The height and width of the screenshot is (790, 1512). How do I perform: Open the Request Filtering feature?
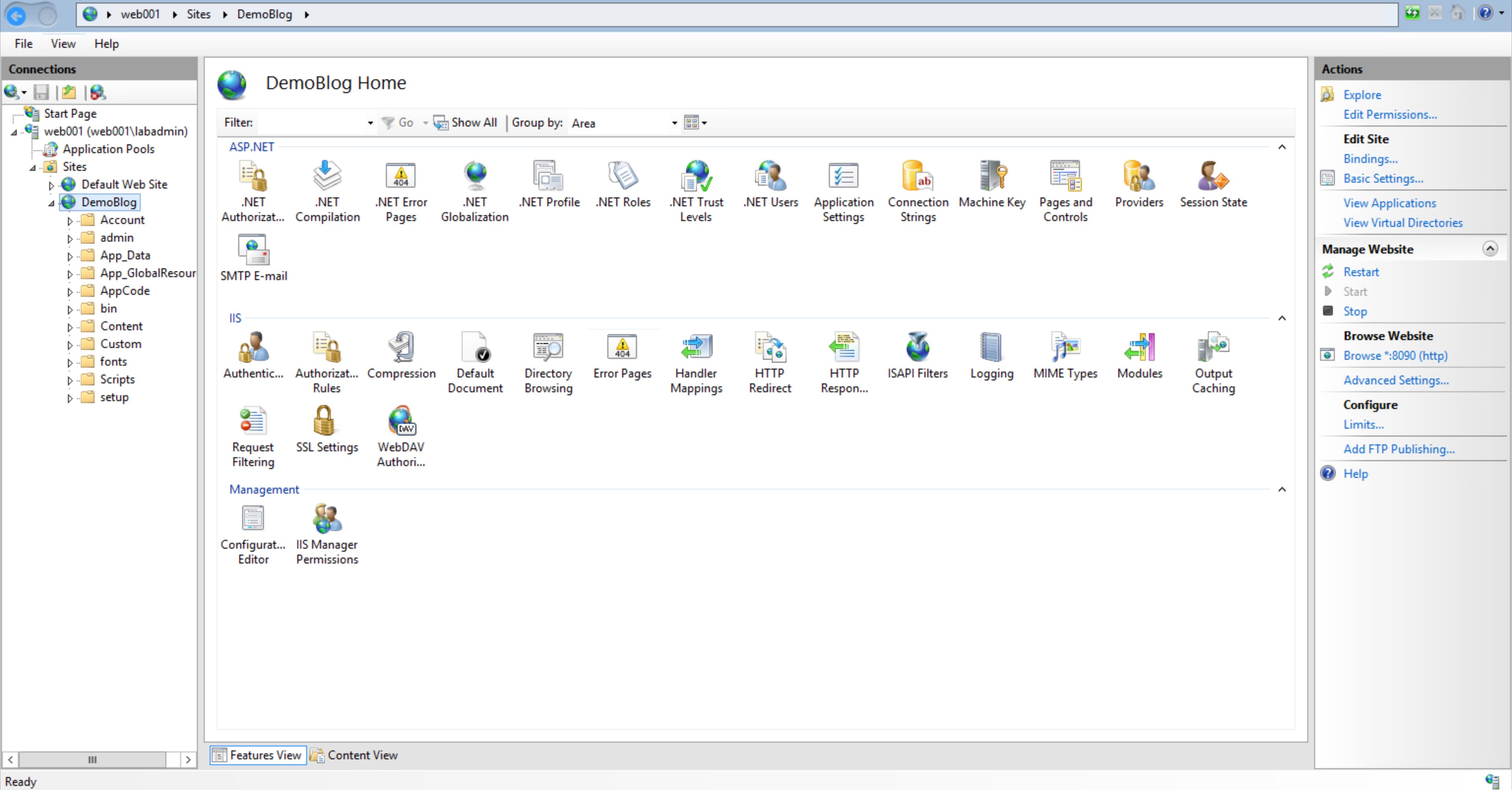click(253, 436)
